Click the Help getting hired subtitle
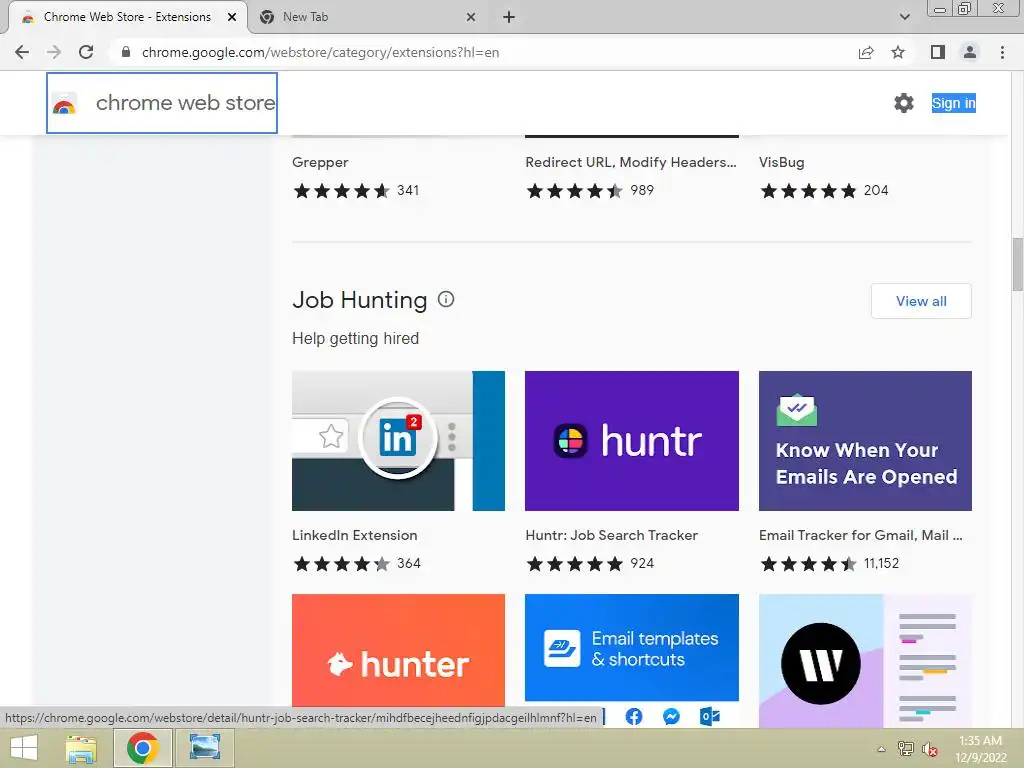The height and width of the screenshot is (768, 1024). click(355, 338)
